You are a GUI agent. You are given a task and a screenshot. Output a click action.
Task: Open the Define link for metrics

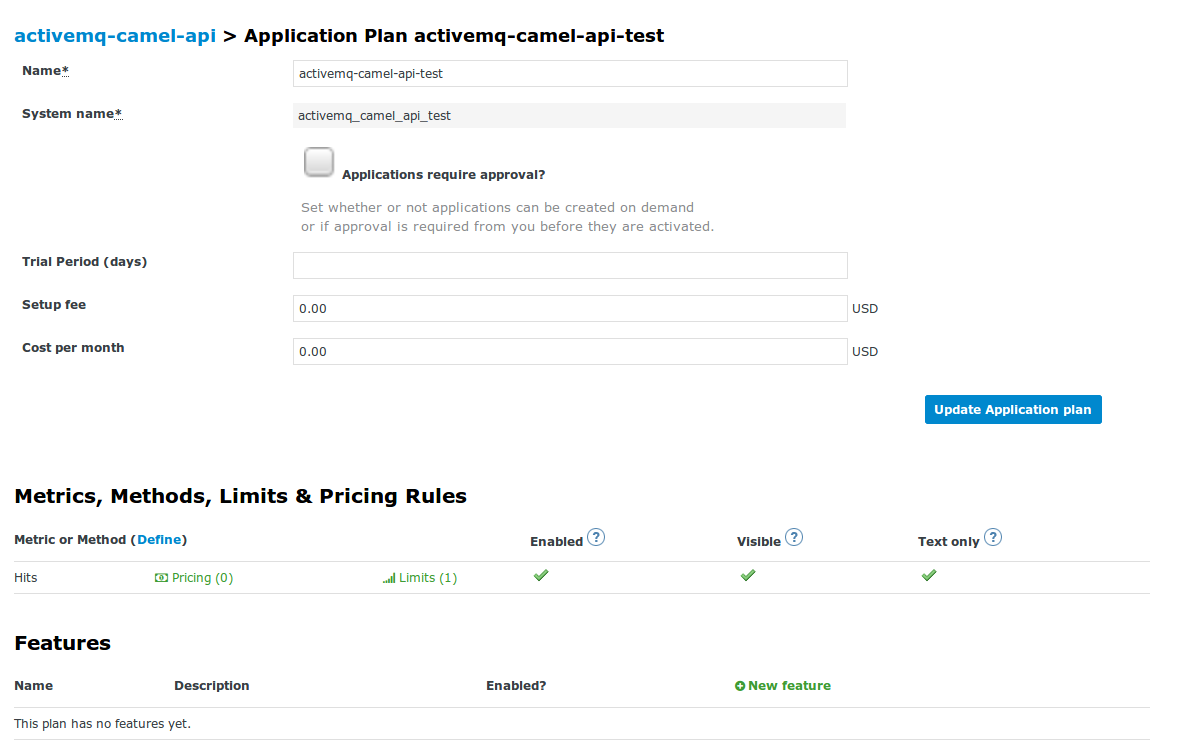click(159, 539)
